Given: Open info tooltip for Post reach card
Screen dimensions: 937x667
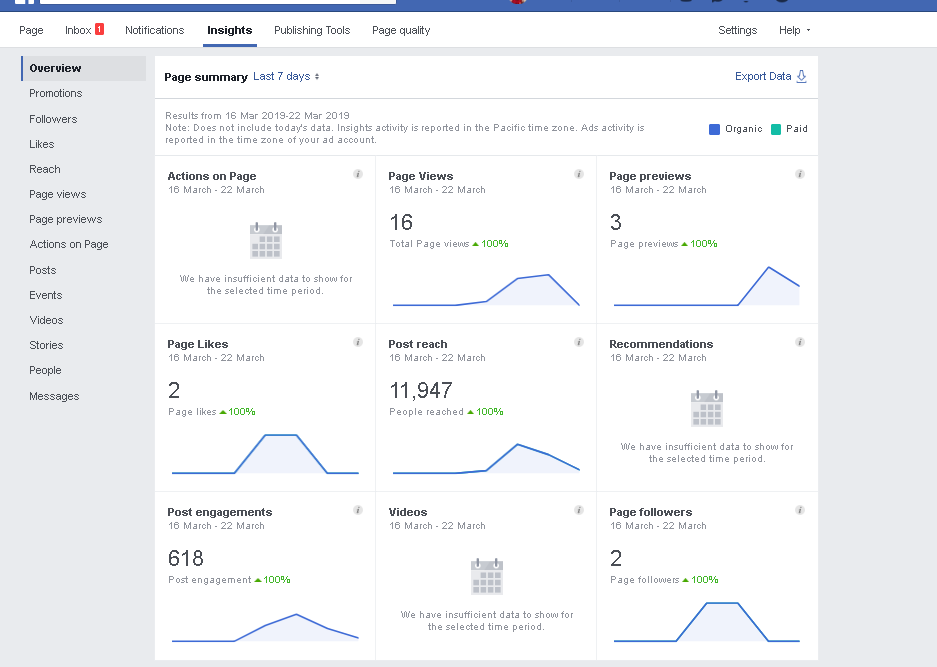Looking at the screenshot, I should coord(579,342).
